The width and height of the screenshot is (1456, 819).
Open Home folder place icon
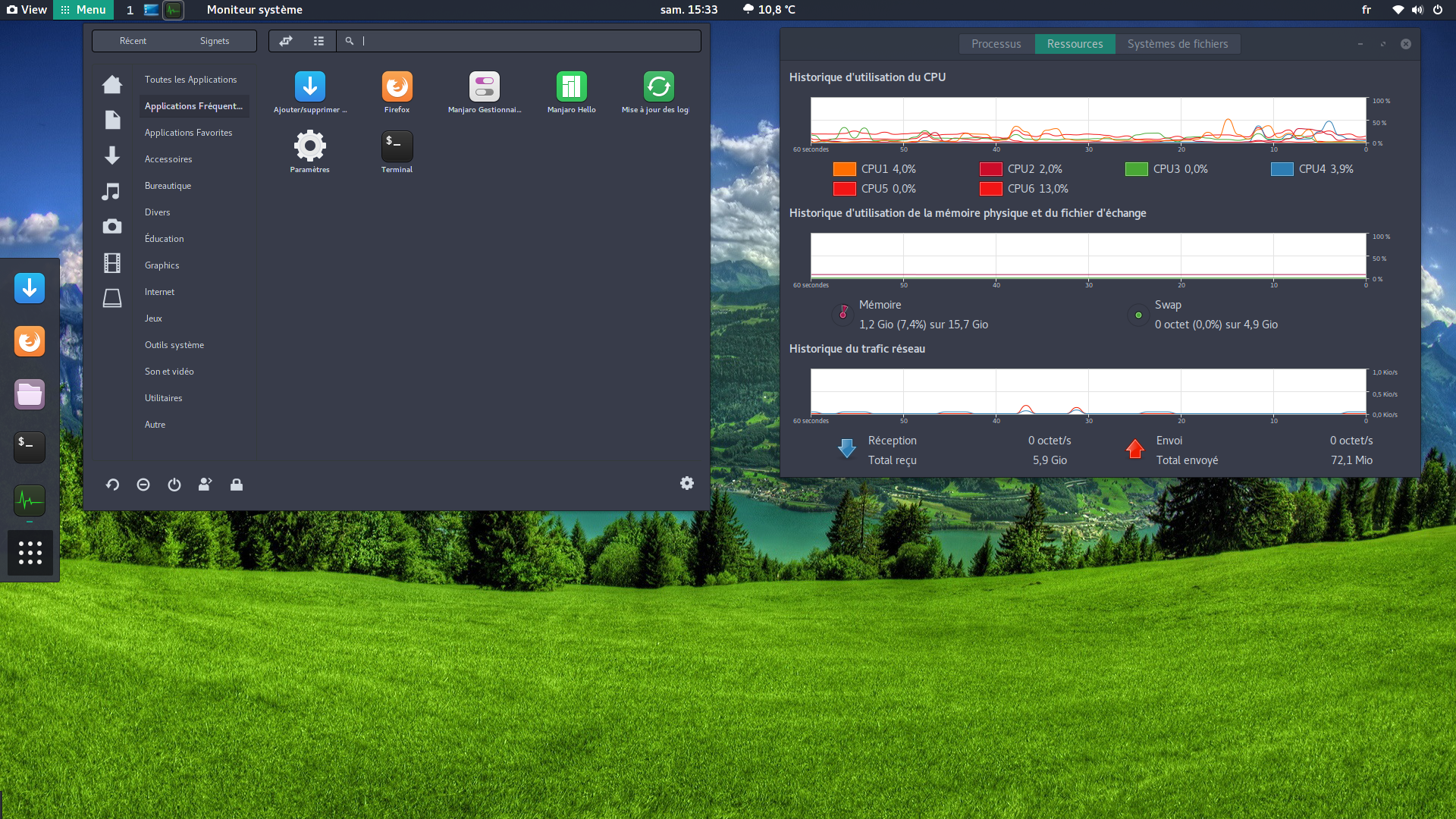coord(112,84)
